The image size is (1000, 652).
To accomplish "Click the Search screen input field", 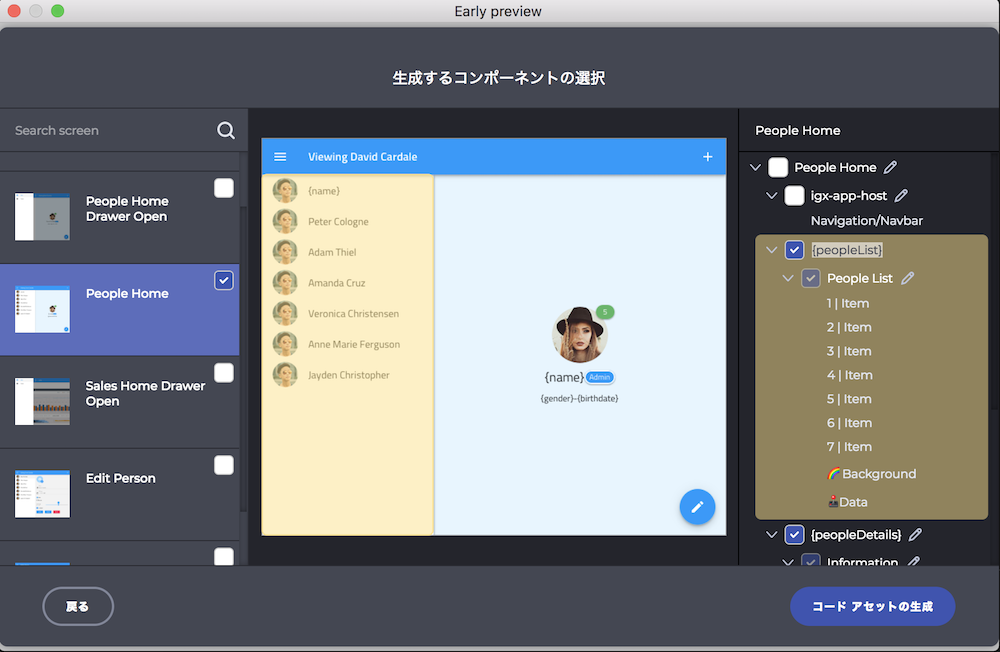I will point(110,131).
